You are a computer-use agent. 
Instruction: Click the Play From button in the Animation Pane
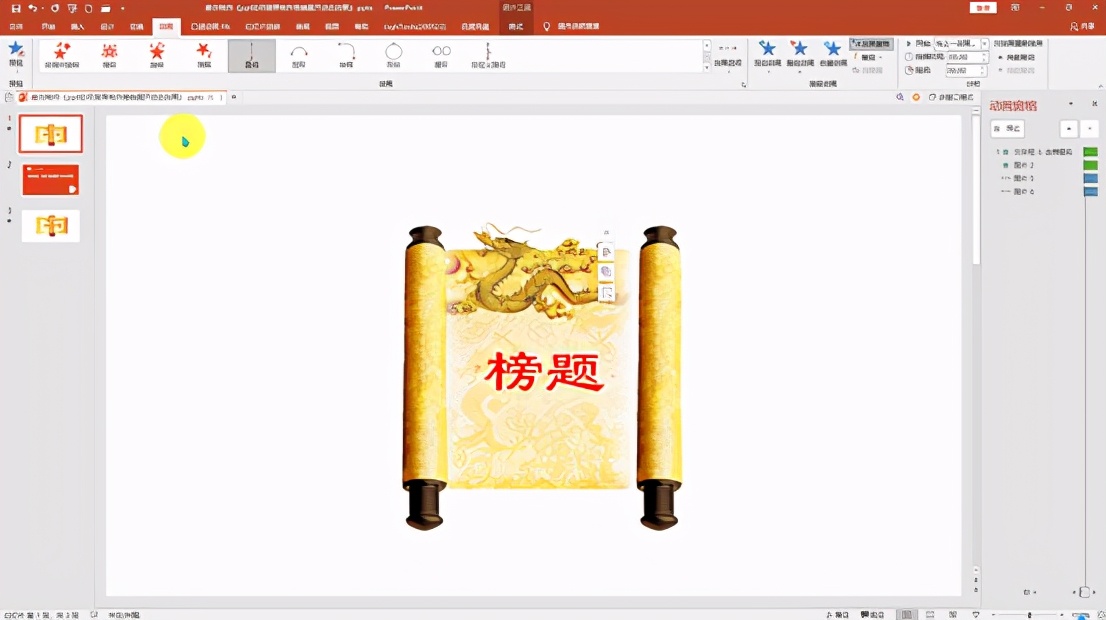tap(1005, 128)
